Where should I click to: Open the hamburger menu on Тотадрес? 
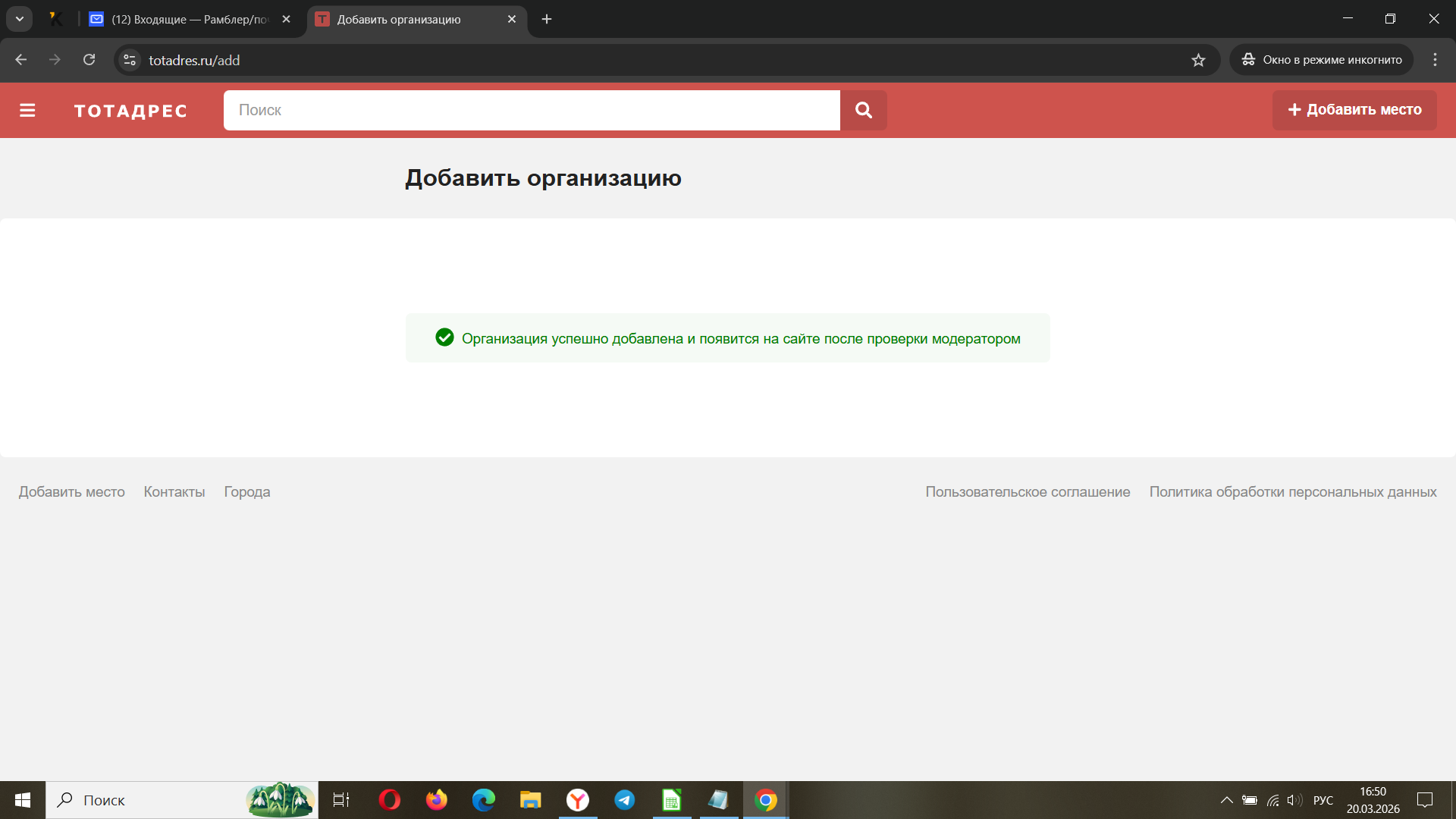pyautogui.click(x=27, y=111)
